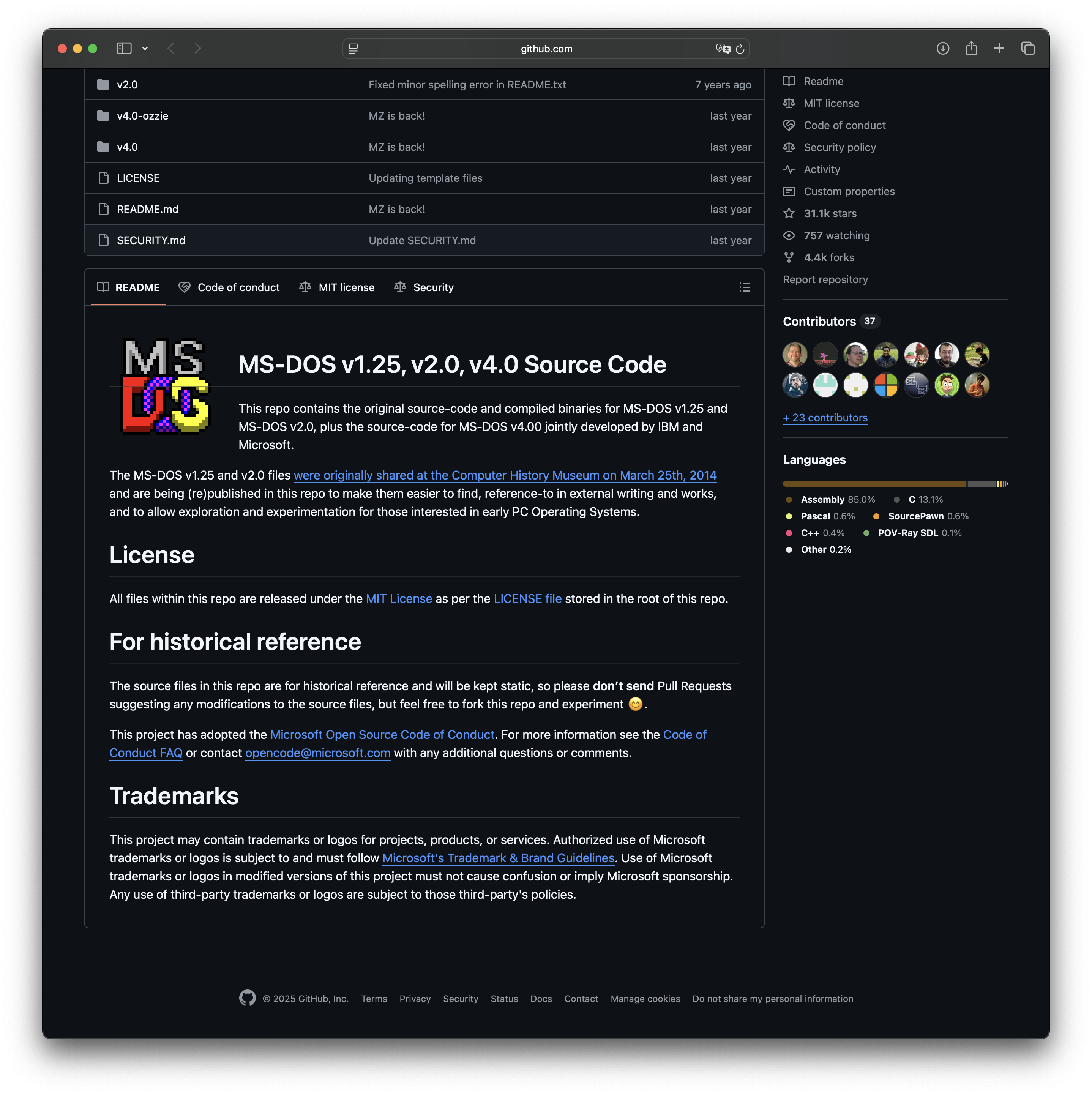
Task: Open the 'Updating template files' commit message
Action: 425,178
